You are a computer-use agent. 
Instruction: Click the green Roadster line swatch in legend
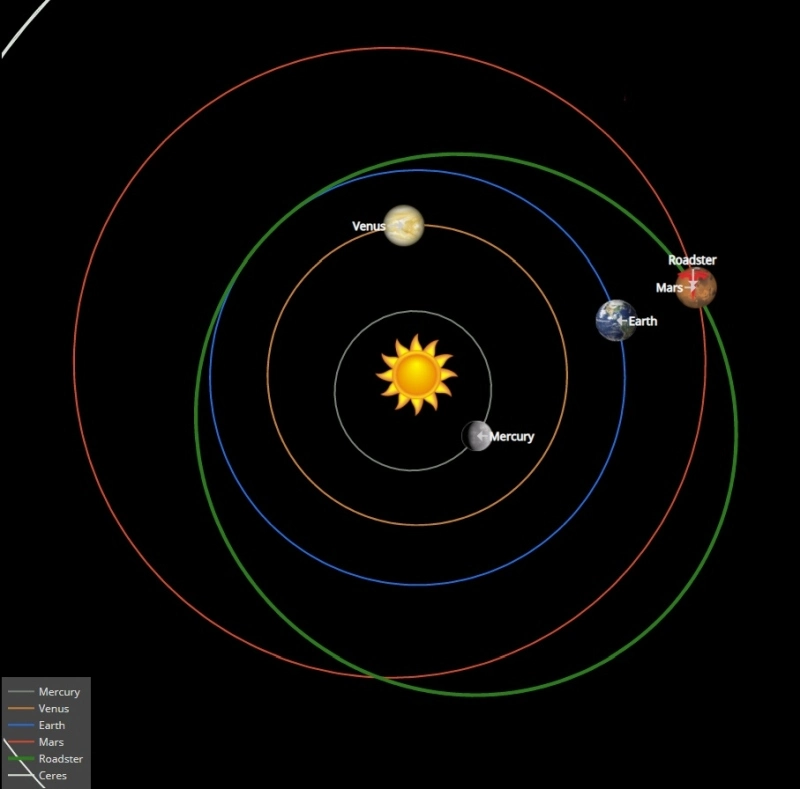21,759
